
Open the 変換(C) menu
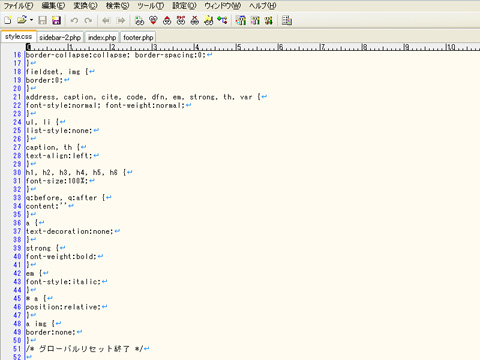coord(85,6)
